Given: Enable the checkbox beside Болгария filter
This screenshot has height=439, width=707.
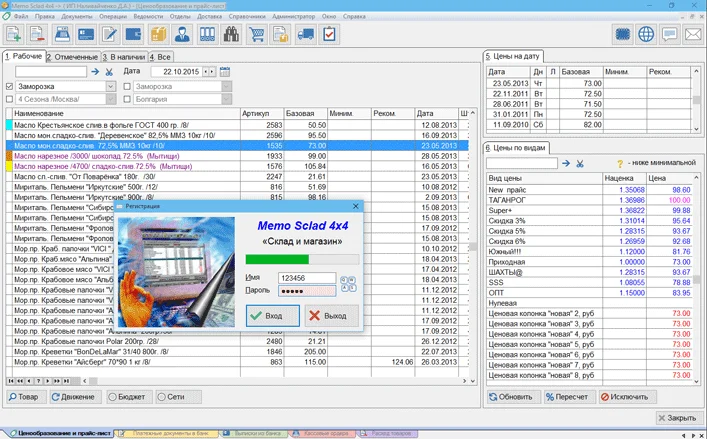Looking at the screenshot, I should pos(127,100).
